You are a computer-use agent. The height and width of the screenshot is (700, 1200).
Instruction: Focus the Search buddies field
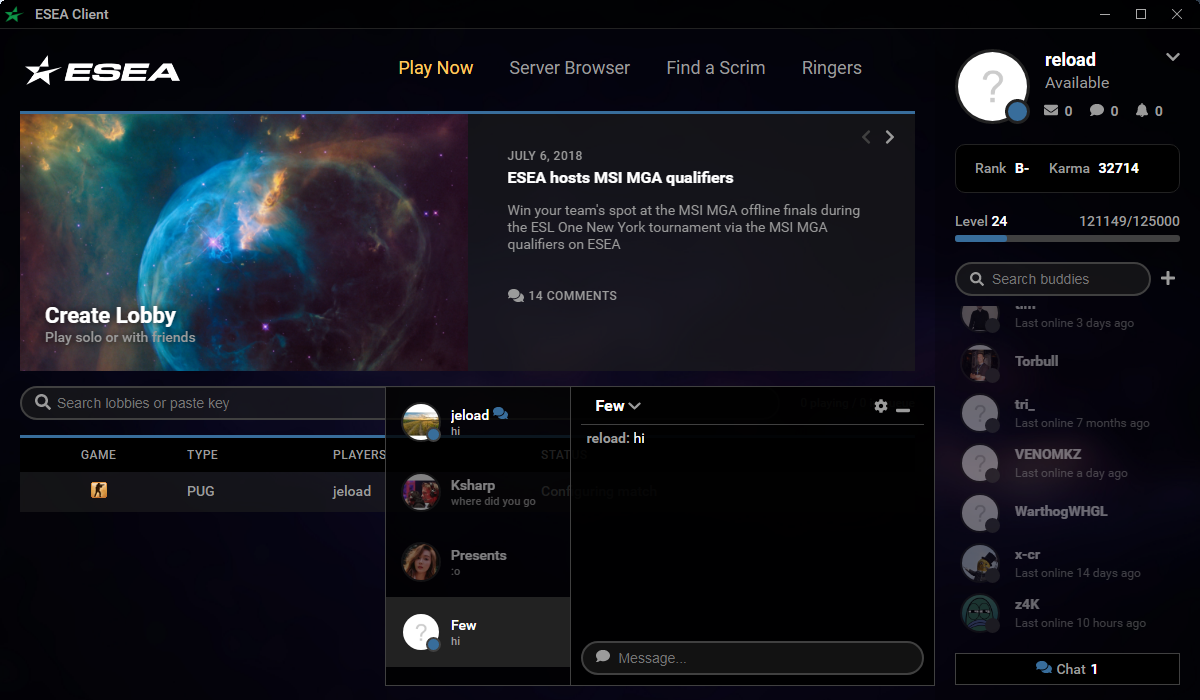pos(1053,279)
